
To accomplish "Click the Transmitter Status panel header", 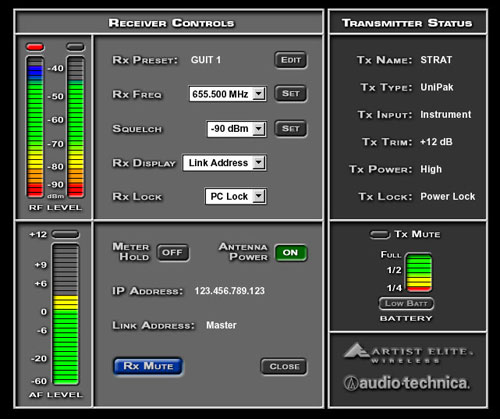I will pyautogui.click(x=408, y=23).
